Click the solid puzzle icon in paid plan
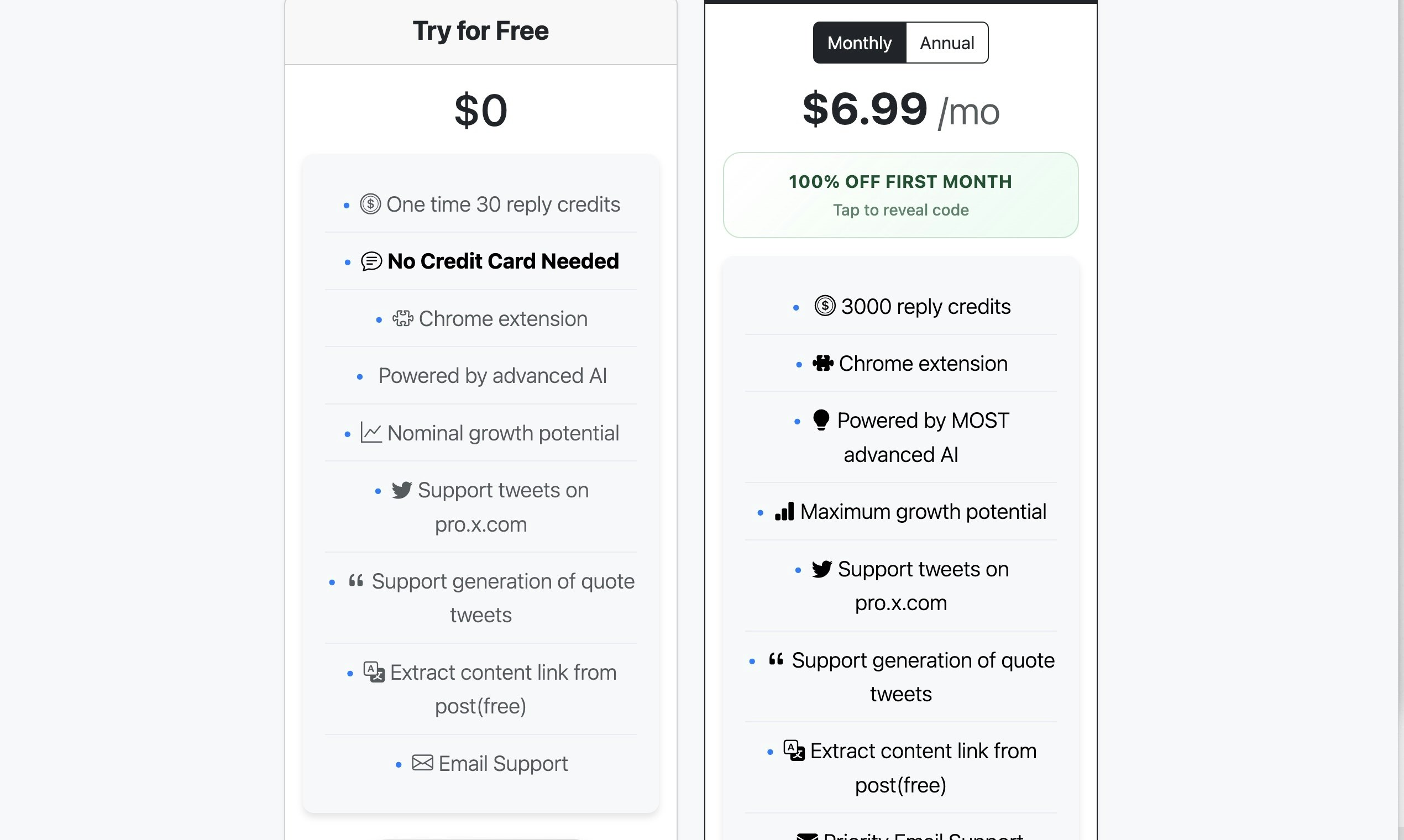 [823, 363]
